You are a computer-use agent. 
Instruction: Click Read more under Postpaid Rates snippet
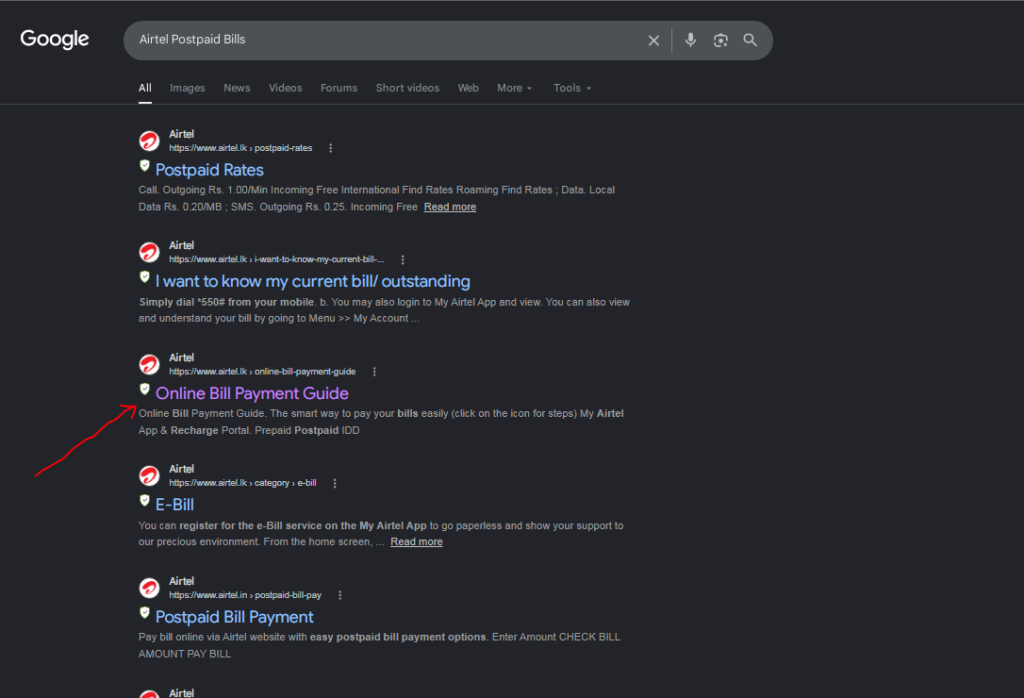(x=450, y=207)
